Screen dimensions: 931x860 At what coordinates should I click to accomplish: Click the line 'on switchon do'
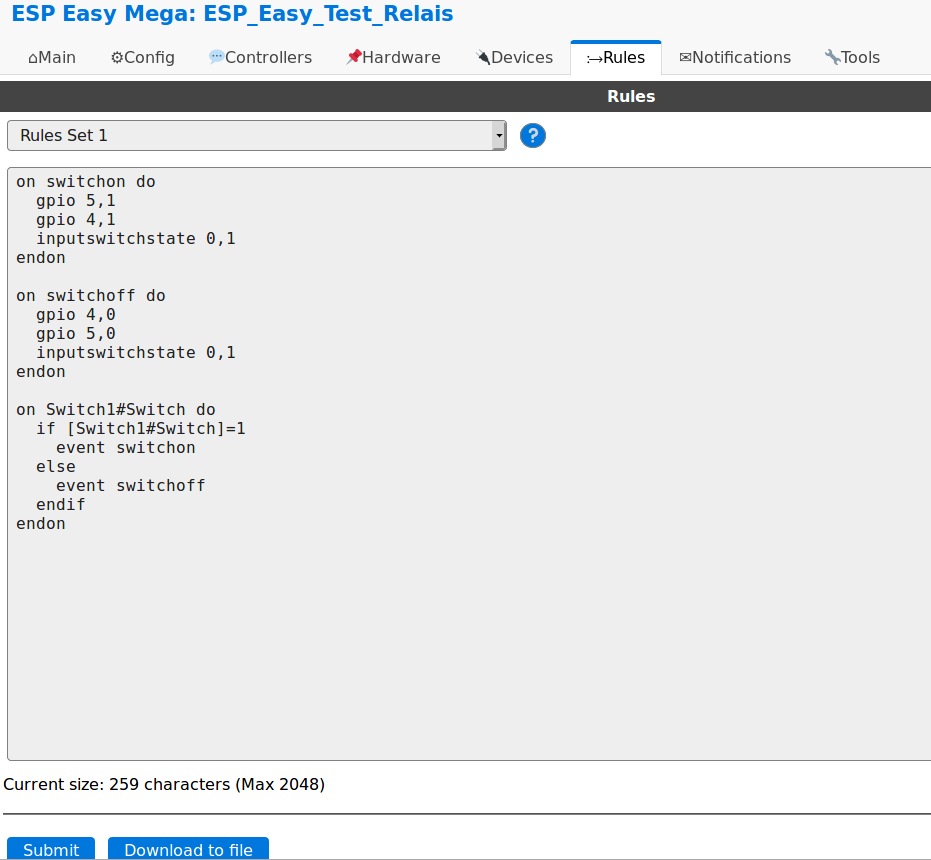click(86, 182)
